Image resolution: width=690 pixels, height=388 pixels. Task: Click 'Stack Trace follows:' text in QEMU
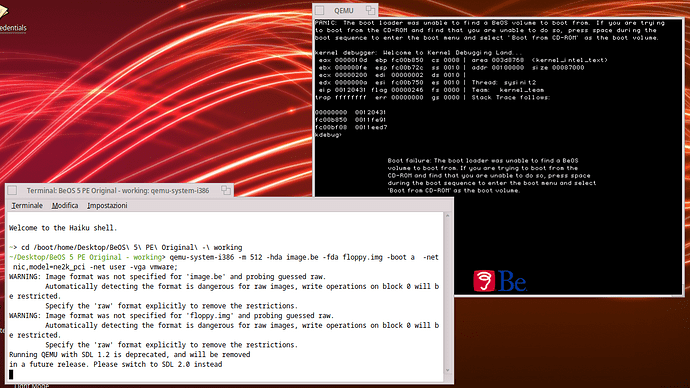coord(511,98)
